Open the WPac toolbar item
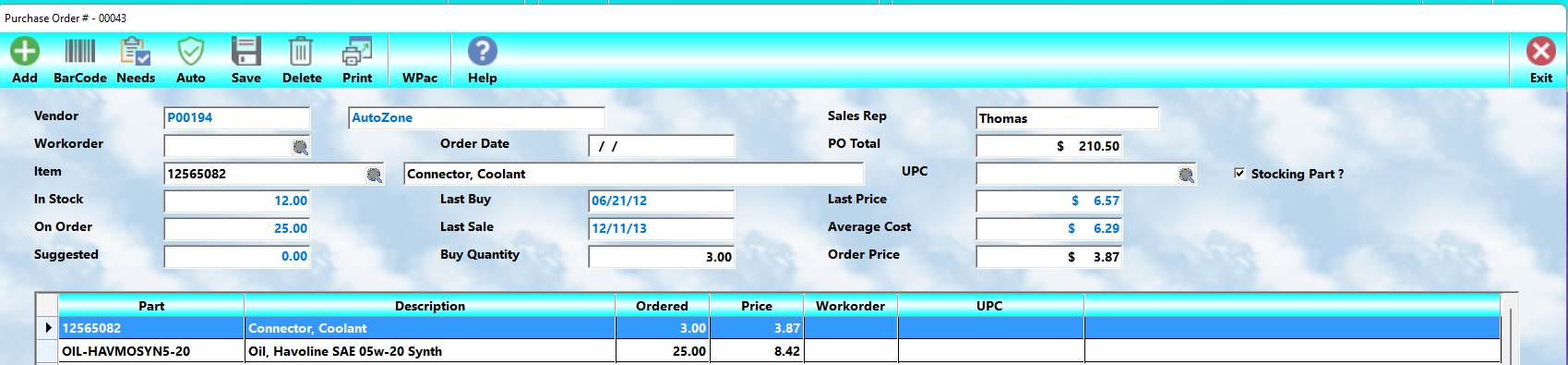Viewport: 1568px width, 365px height. [420, 78]
